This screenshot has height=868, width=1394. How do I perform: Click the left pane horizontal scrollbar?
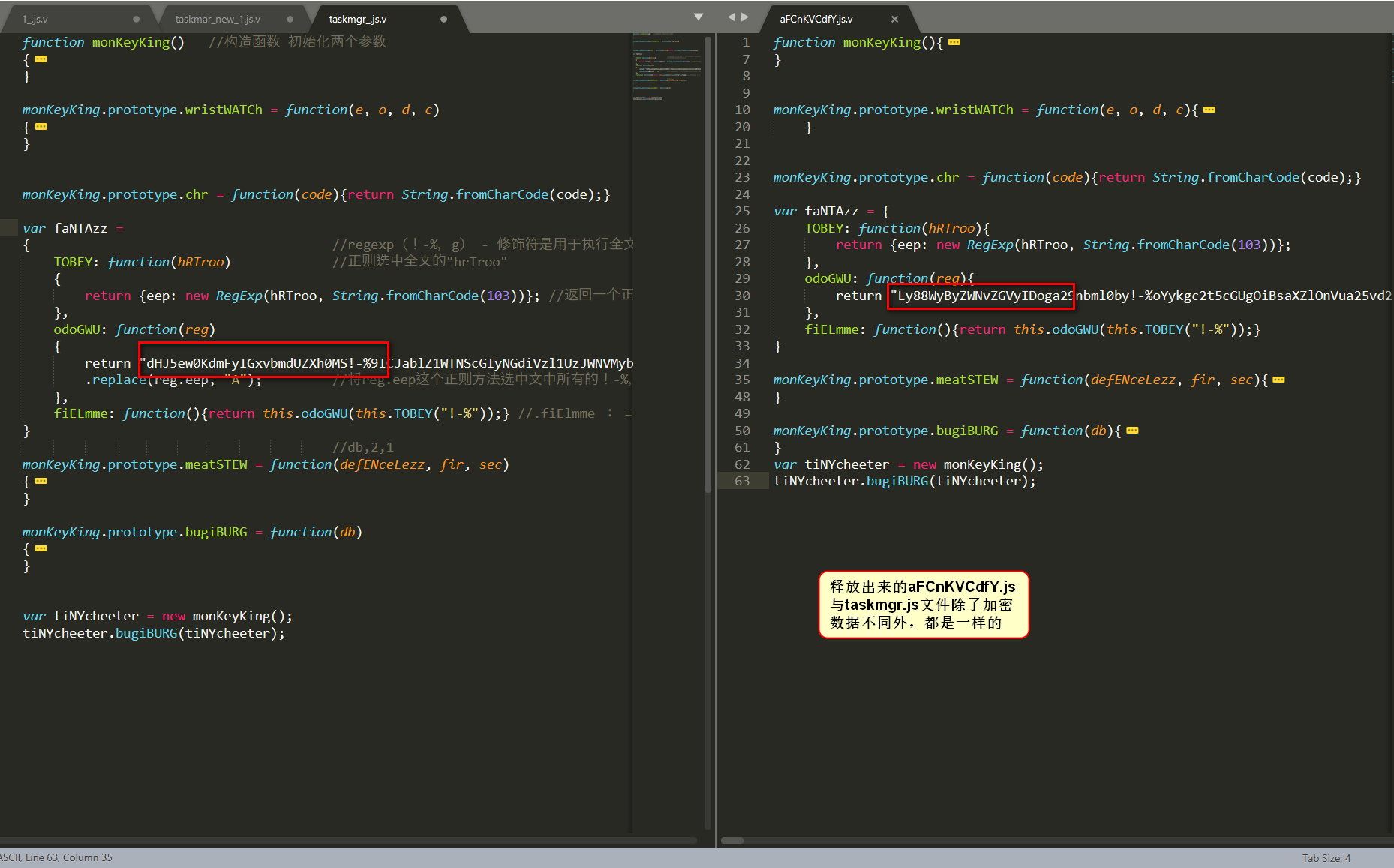pyautogui.click(x=349, y=841)
